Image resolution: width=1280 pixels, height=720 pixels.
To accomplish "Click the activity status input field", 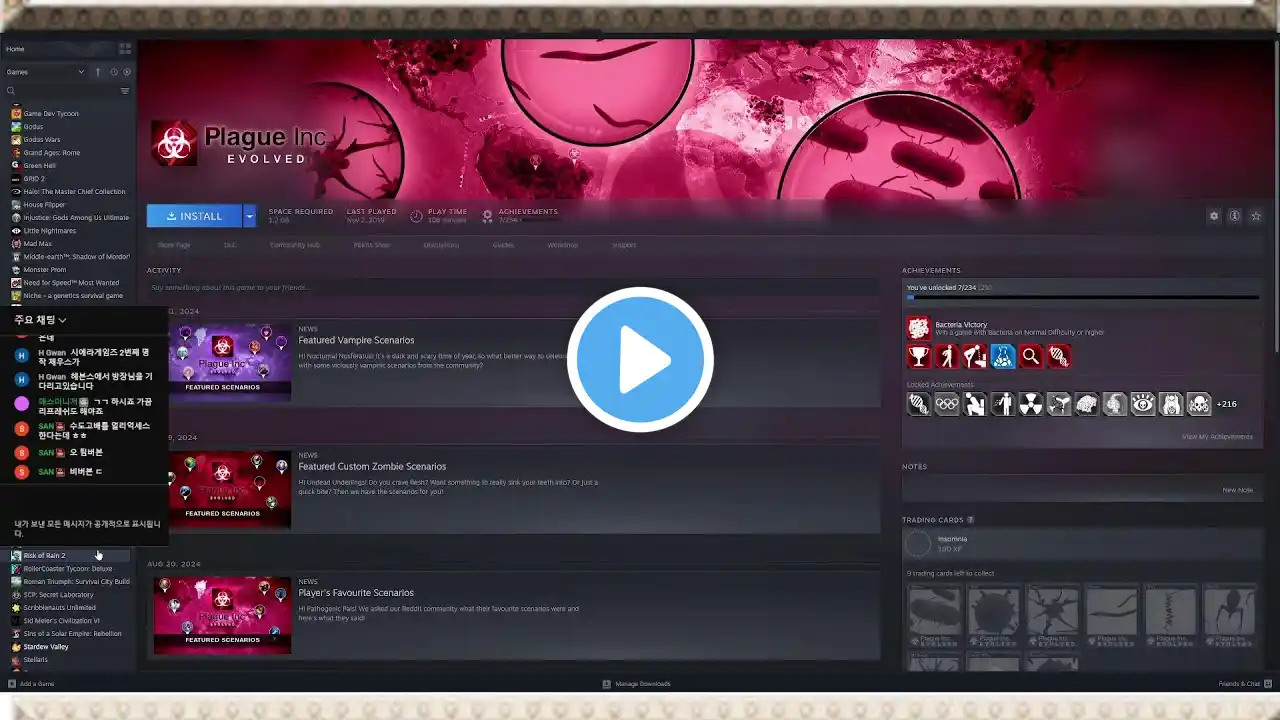I will coord(513,288).
